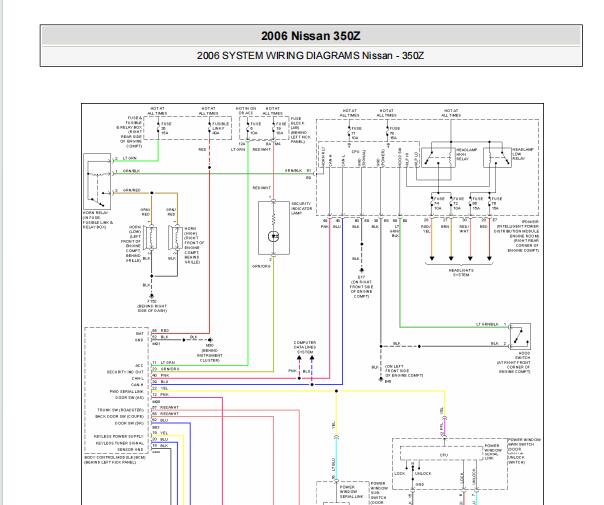Click the 'LT GRN' wire label at horn relay
This screenshot has height=505, width=604.
[129, 158]
